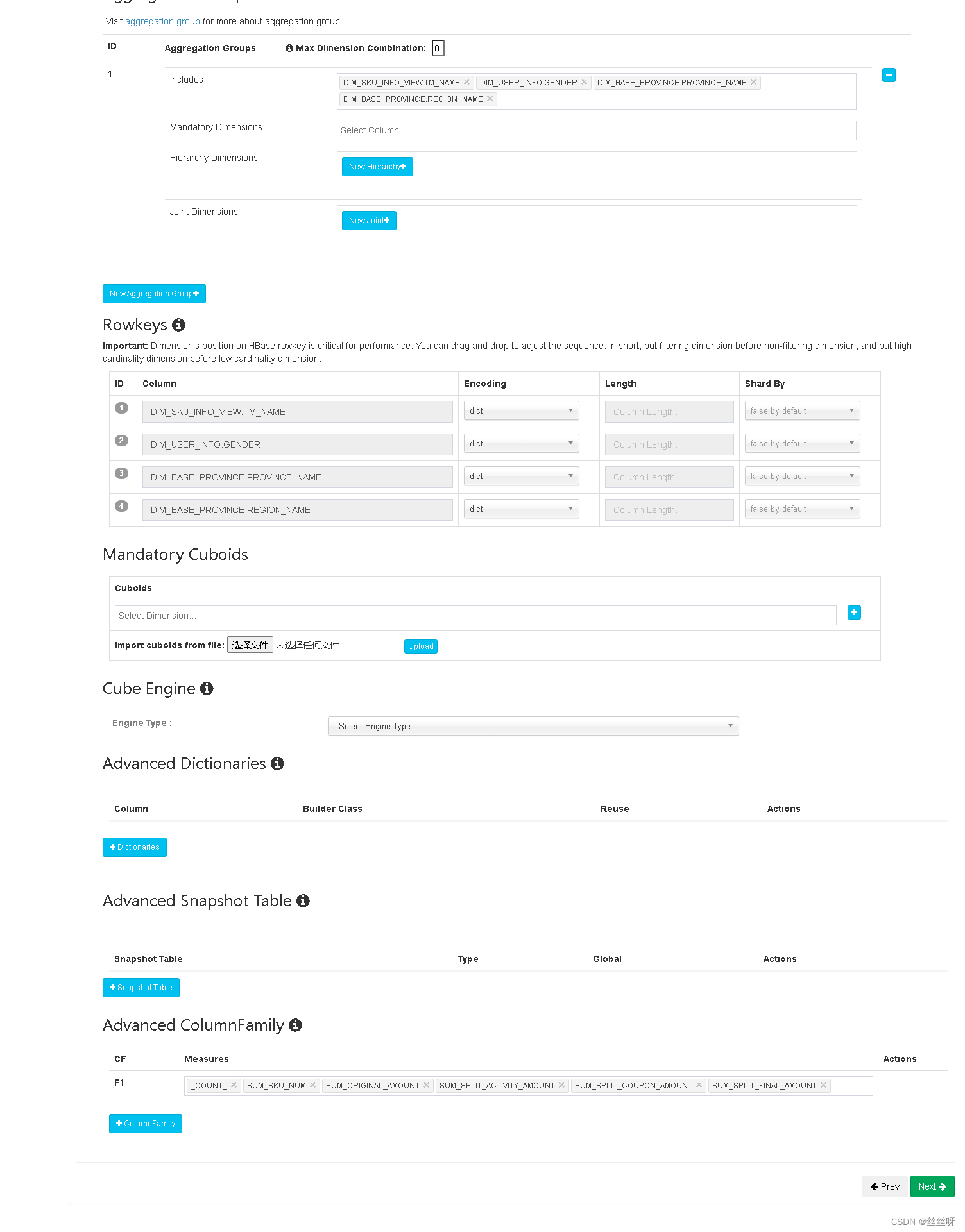The image size is (965, 1232).
Task: Open Shard By dropdown for TM_NAME row
Action: coord(802,410)
